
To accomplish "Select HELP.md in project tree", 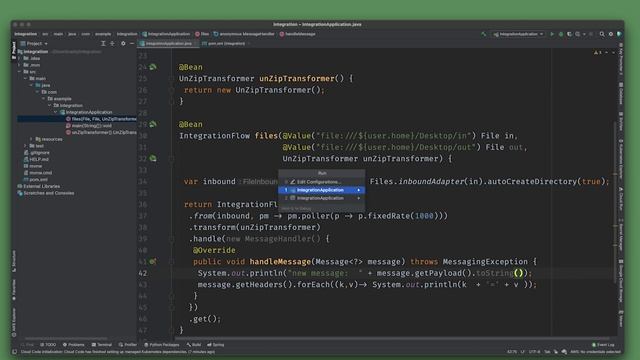I will 36,160.
